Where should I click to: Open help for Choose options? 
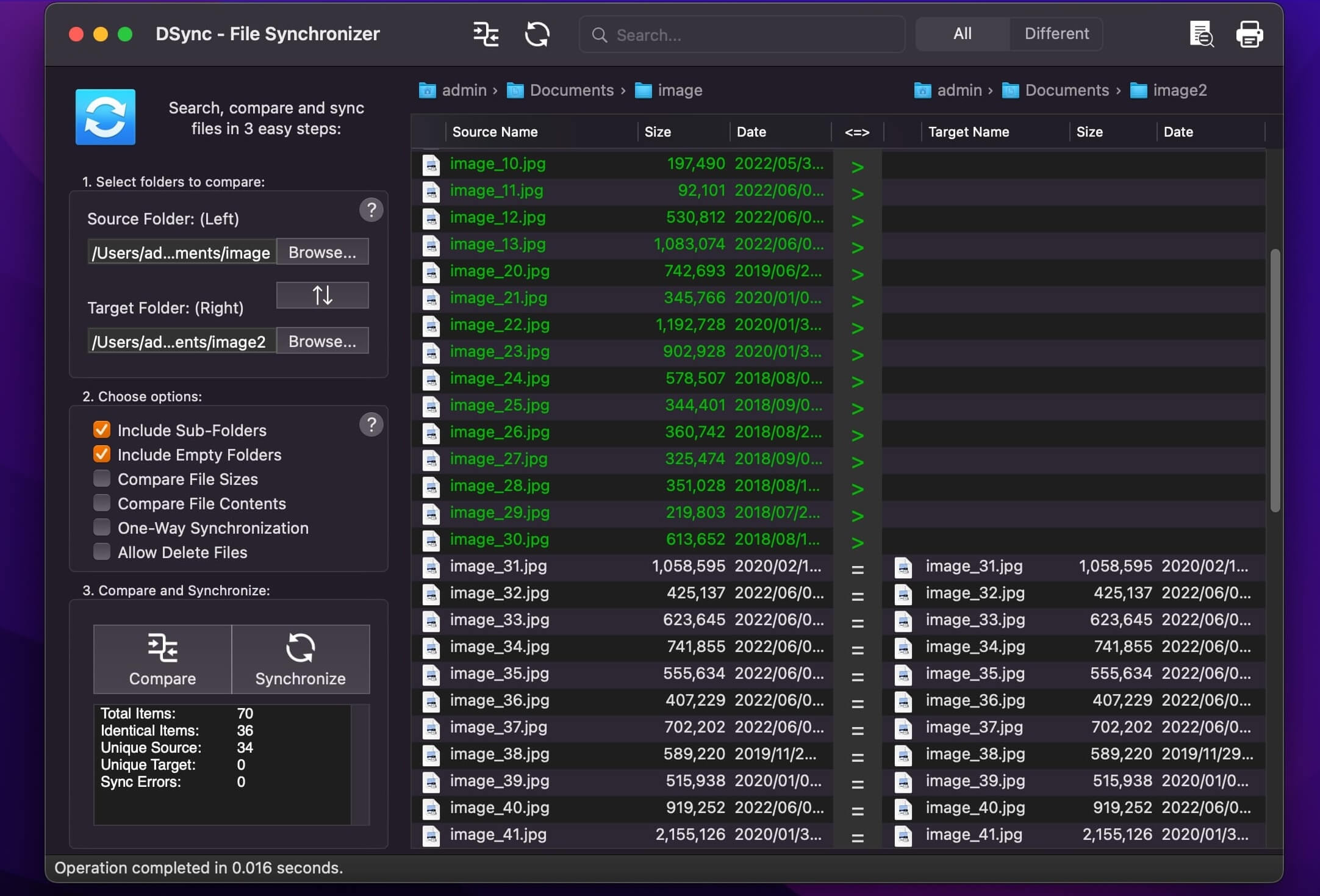tap(371, 425)
